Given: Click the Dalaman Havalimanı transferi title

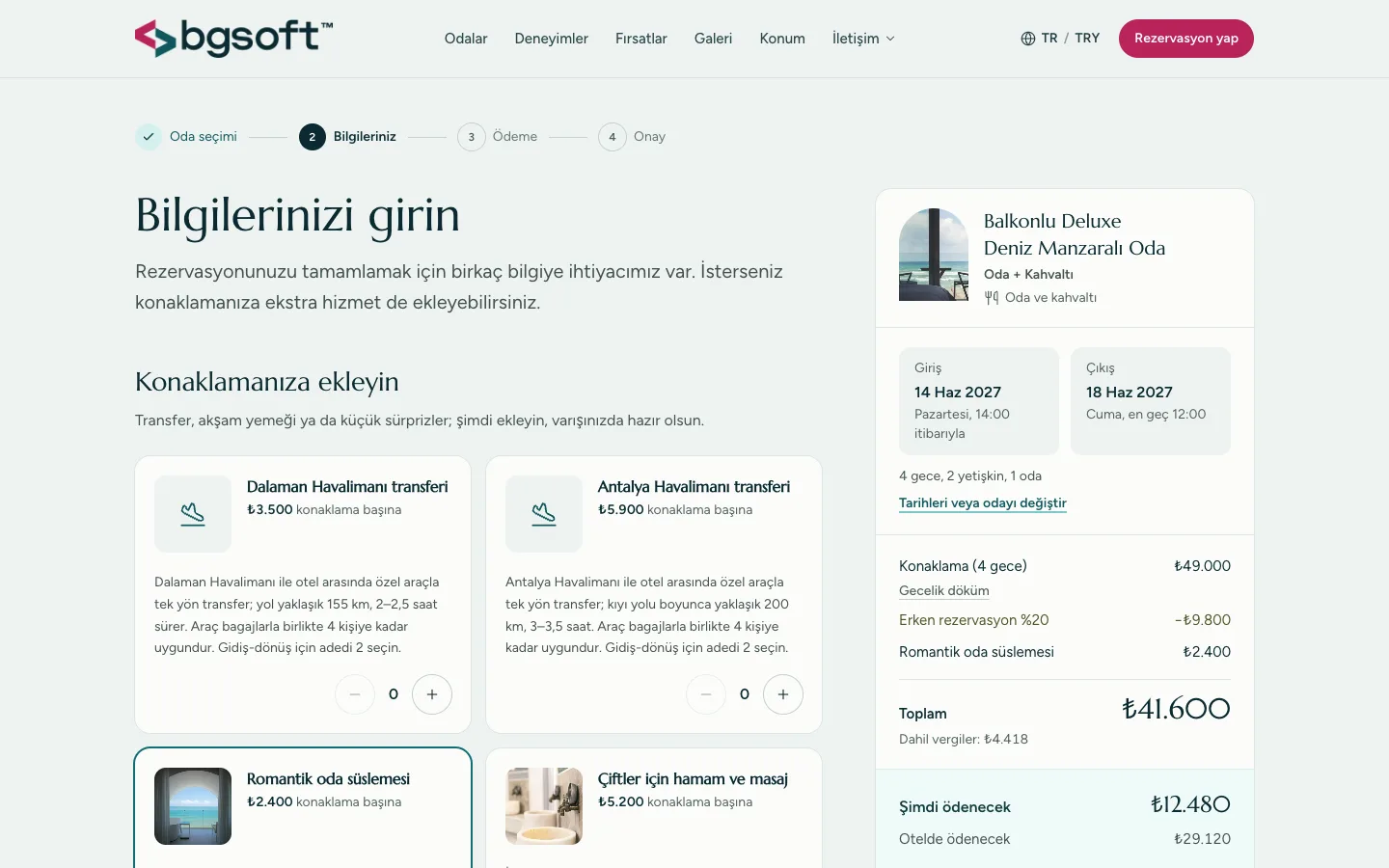Looking at the screenshot, I should (347, 487).
